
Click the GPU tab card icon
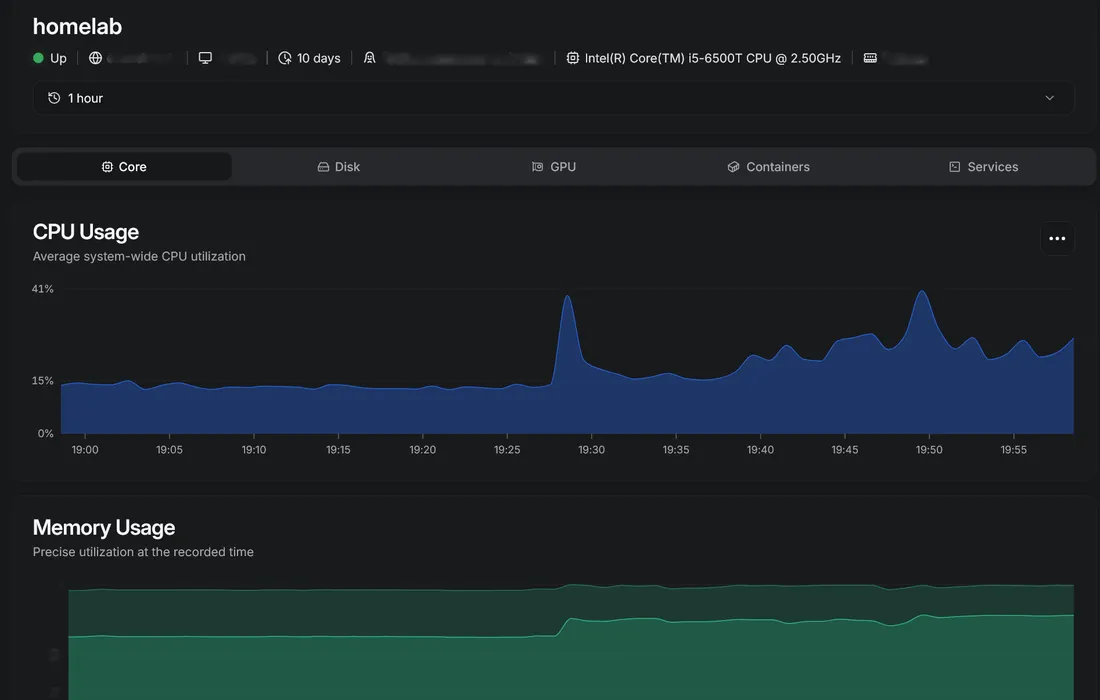(537, 167)
